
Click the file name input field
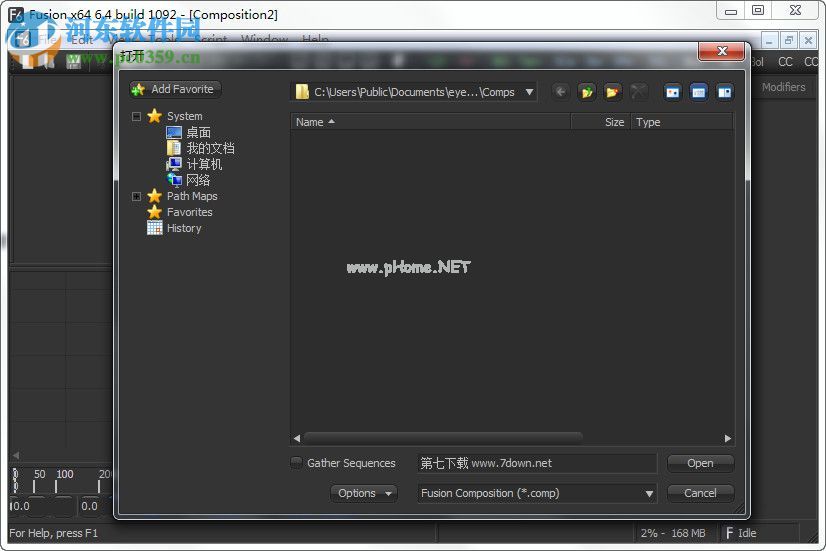point(536,463)
